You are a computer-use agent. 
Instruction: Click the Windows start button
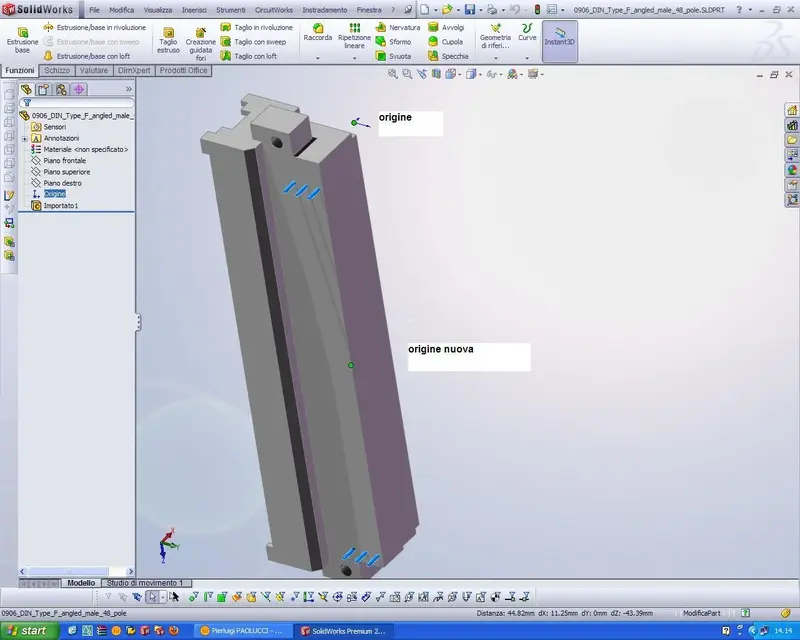[28, 631]
